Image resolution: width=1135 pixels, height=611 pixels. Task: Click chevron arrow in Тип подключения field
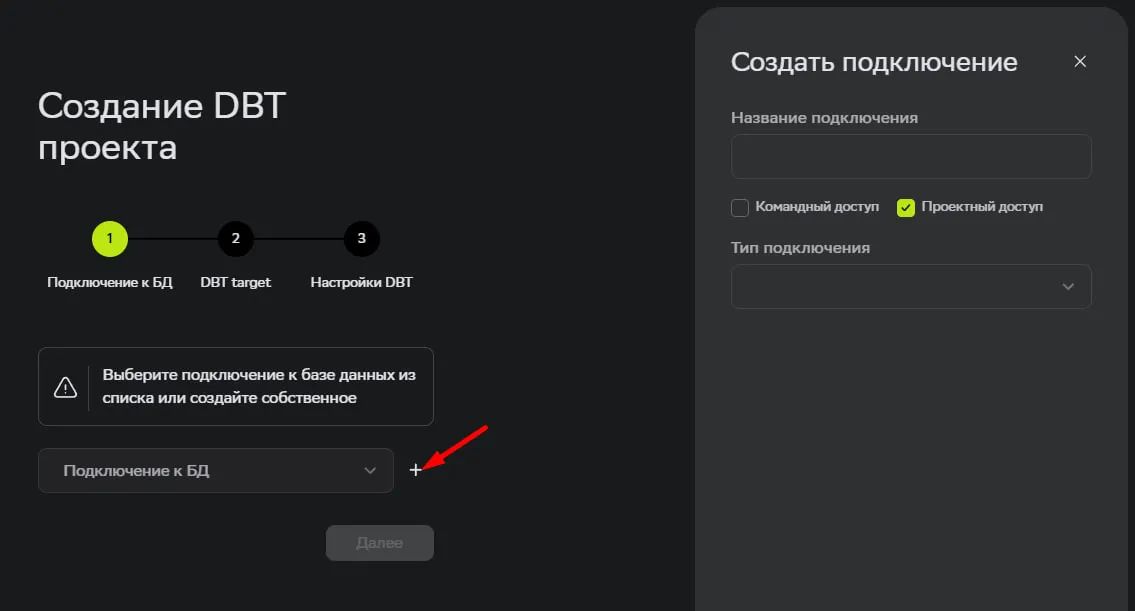click(x=1068, y=287)
